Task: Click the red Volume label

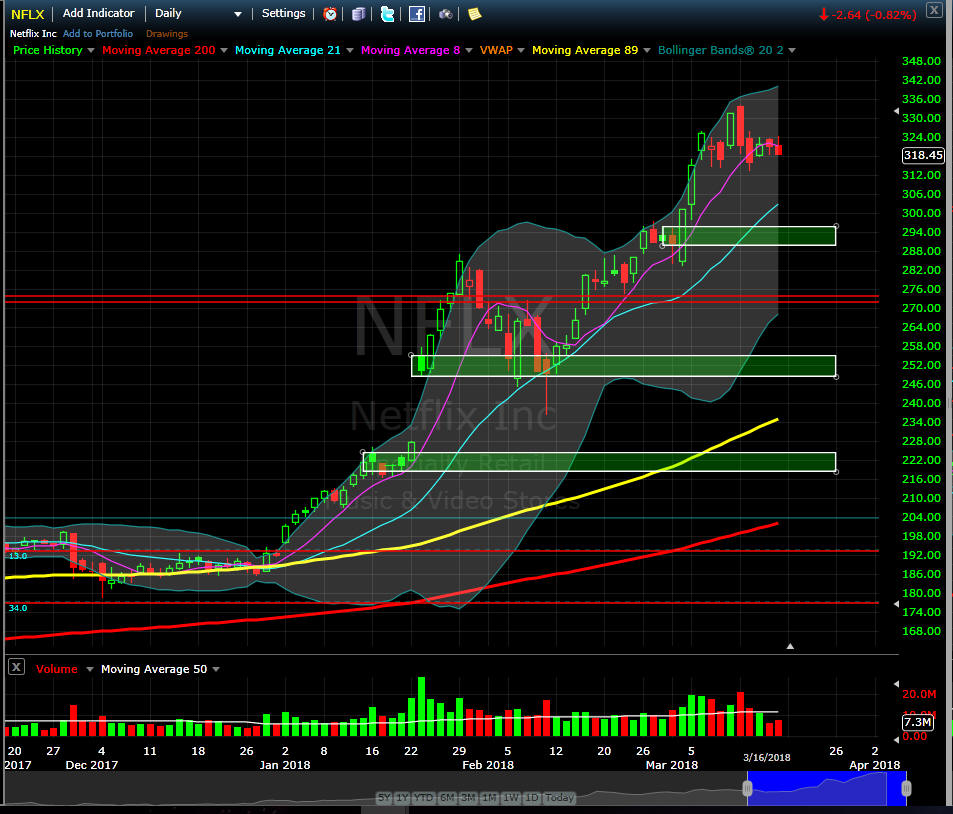Action: (57, 669)
